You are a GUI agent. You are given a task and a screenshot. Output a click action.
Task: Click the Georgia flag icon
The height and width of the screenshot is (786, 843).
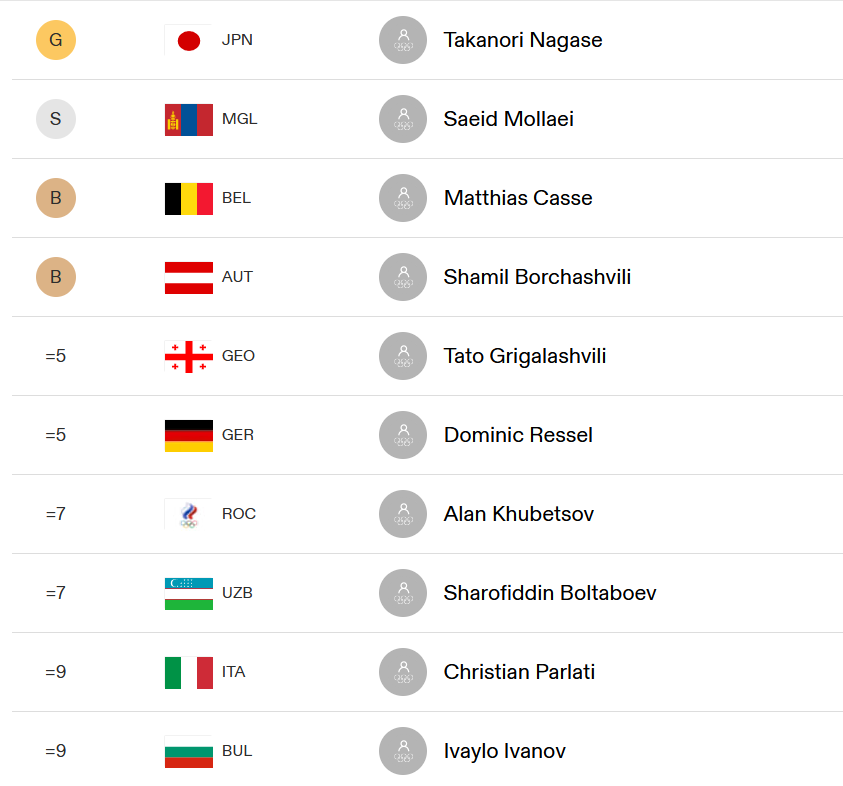tap(189, 356)
